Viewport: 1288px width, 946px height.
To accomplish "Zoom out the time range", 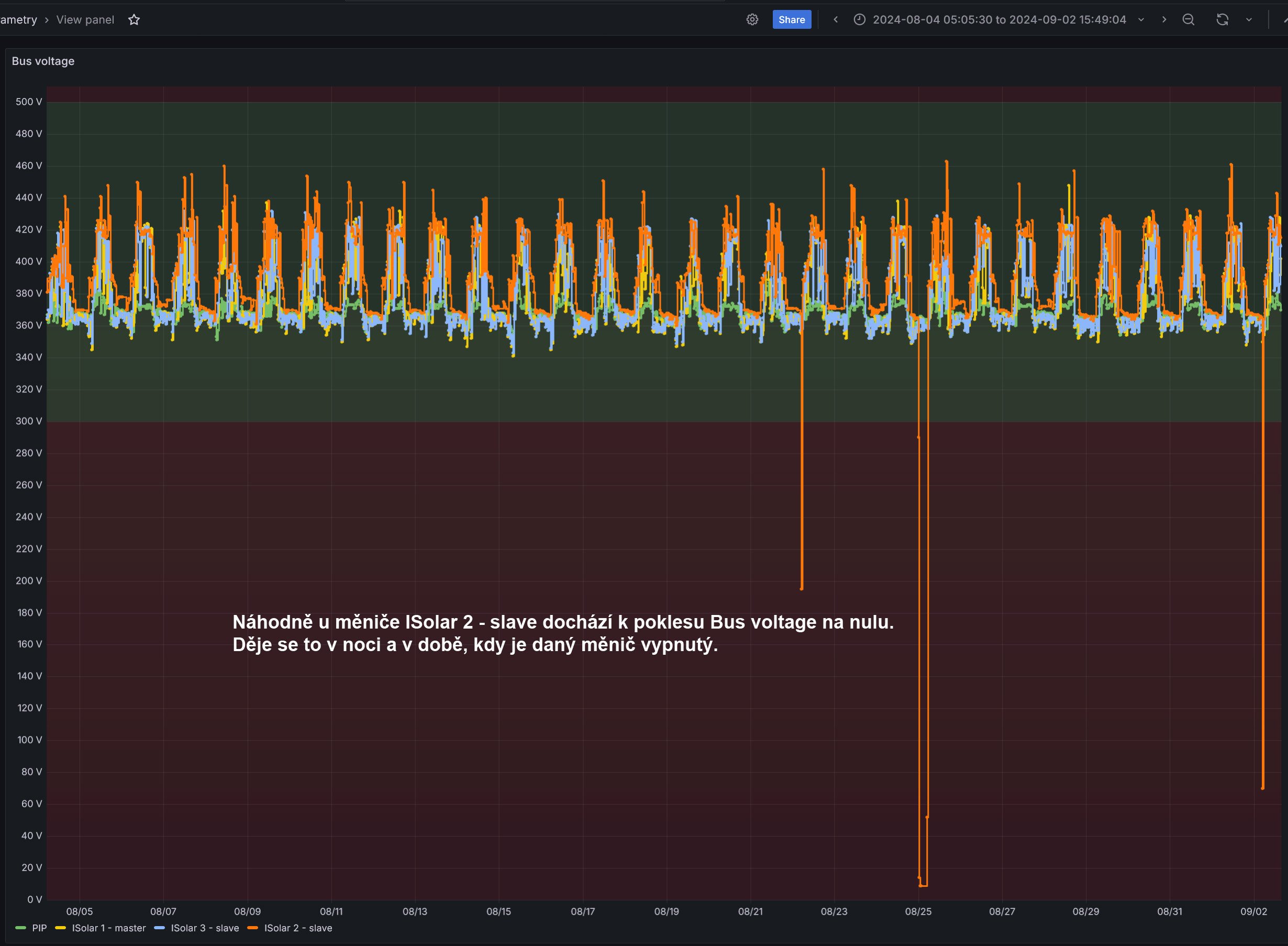I will click(1189, 19).
